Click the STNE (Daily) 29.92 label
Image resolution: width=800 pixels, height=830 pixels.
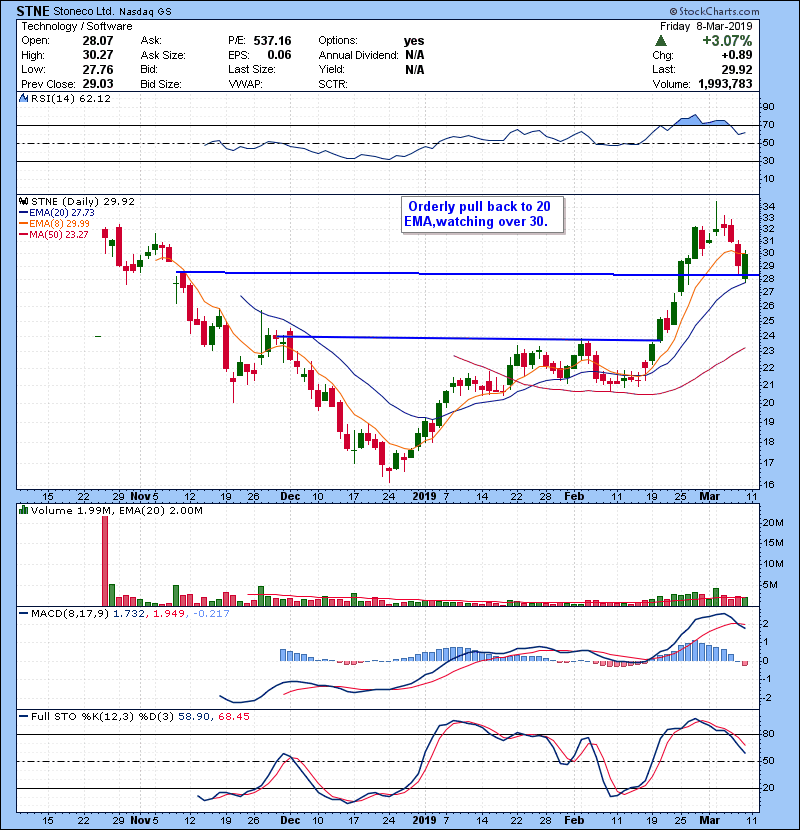(x=83, y=201)
